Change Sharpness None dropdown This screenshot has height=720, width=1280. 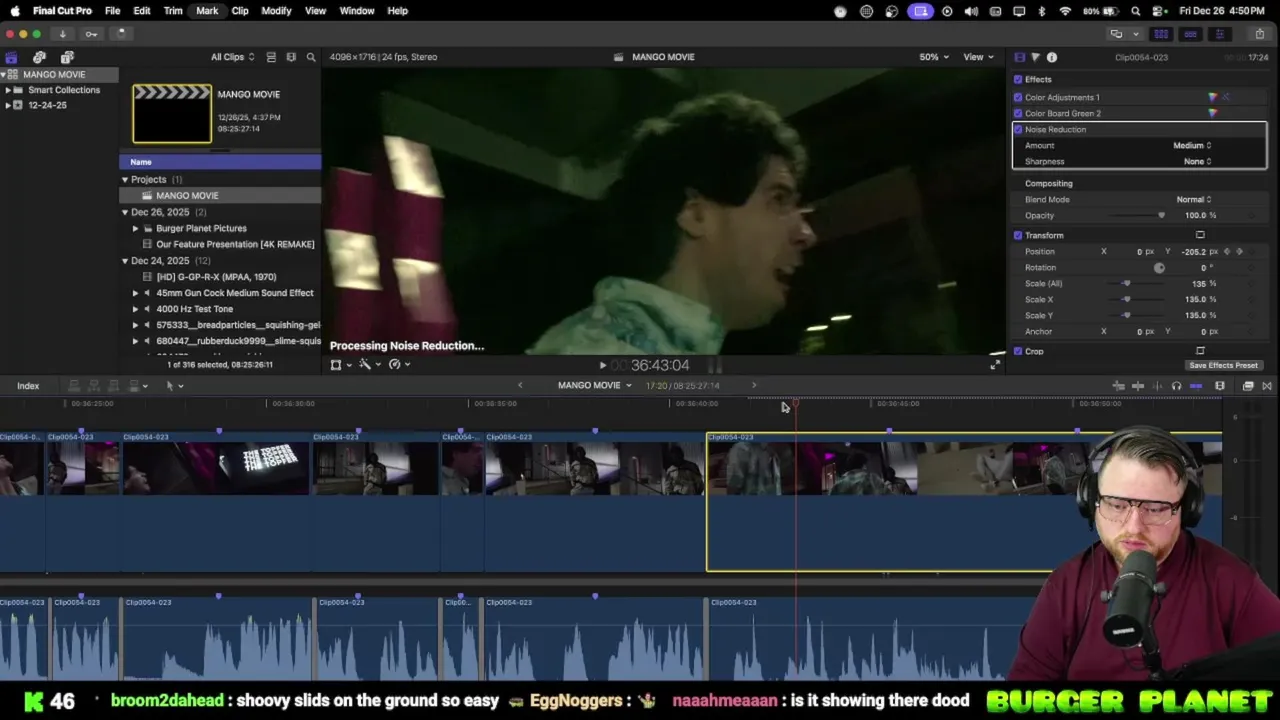pos(1197,161)
